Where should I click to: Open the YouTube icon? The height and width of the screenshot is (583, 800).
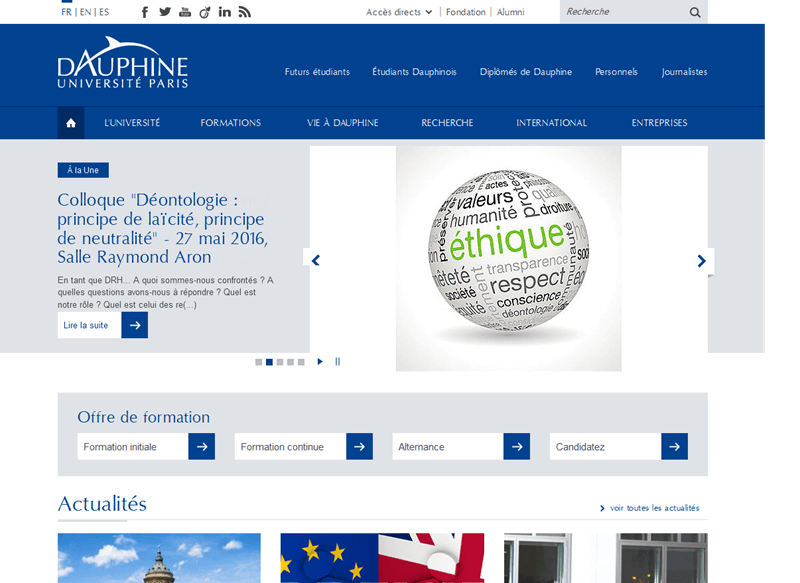185,12
